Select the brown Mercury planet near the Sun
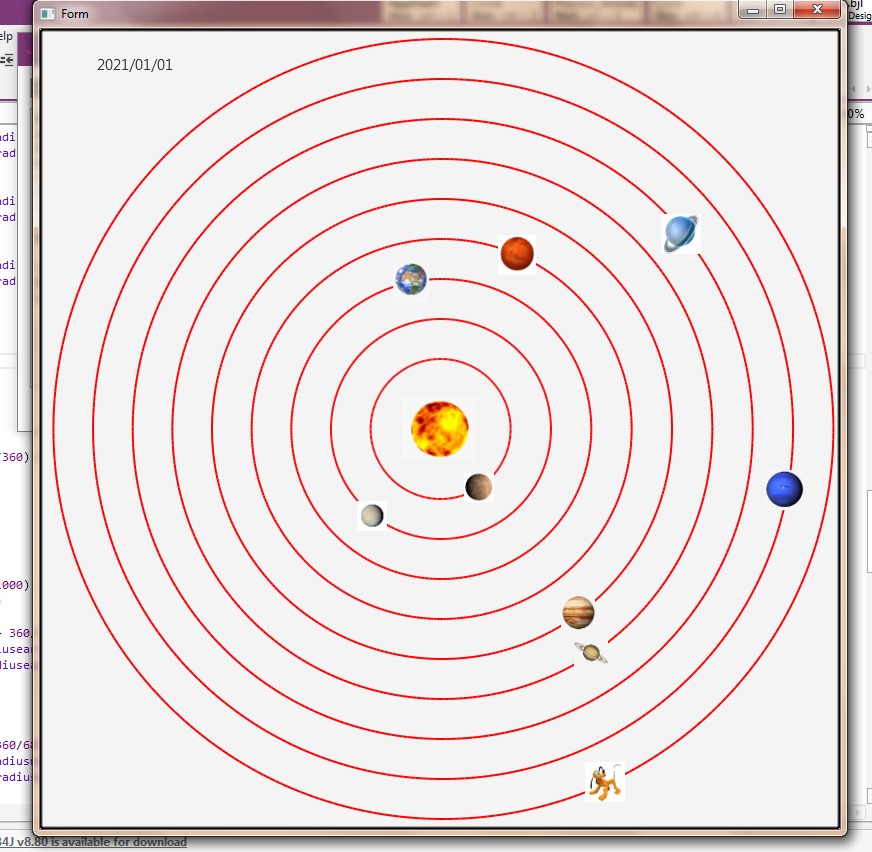The width and height of the screenshot is (872, 852). click(479, 487)
